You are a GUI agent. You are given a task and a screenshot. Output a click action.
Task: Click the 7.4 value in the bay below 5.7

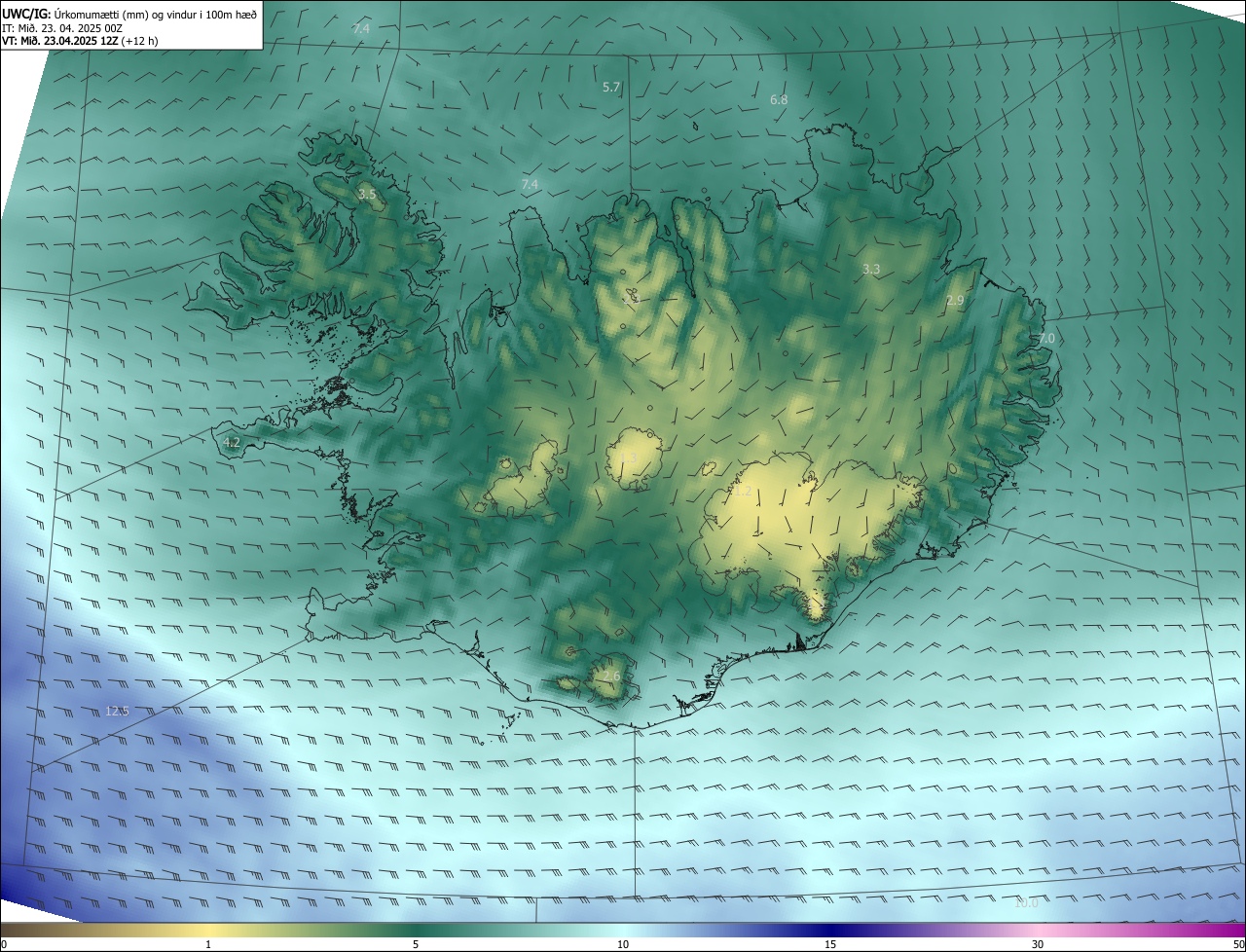click(530, 185)
